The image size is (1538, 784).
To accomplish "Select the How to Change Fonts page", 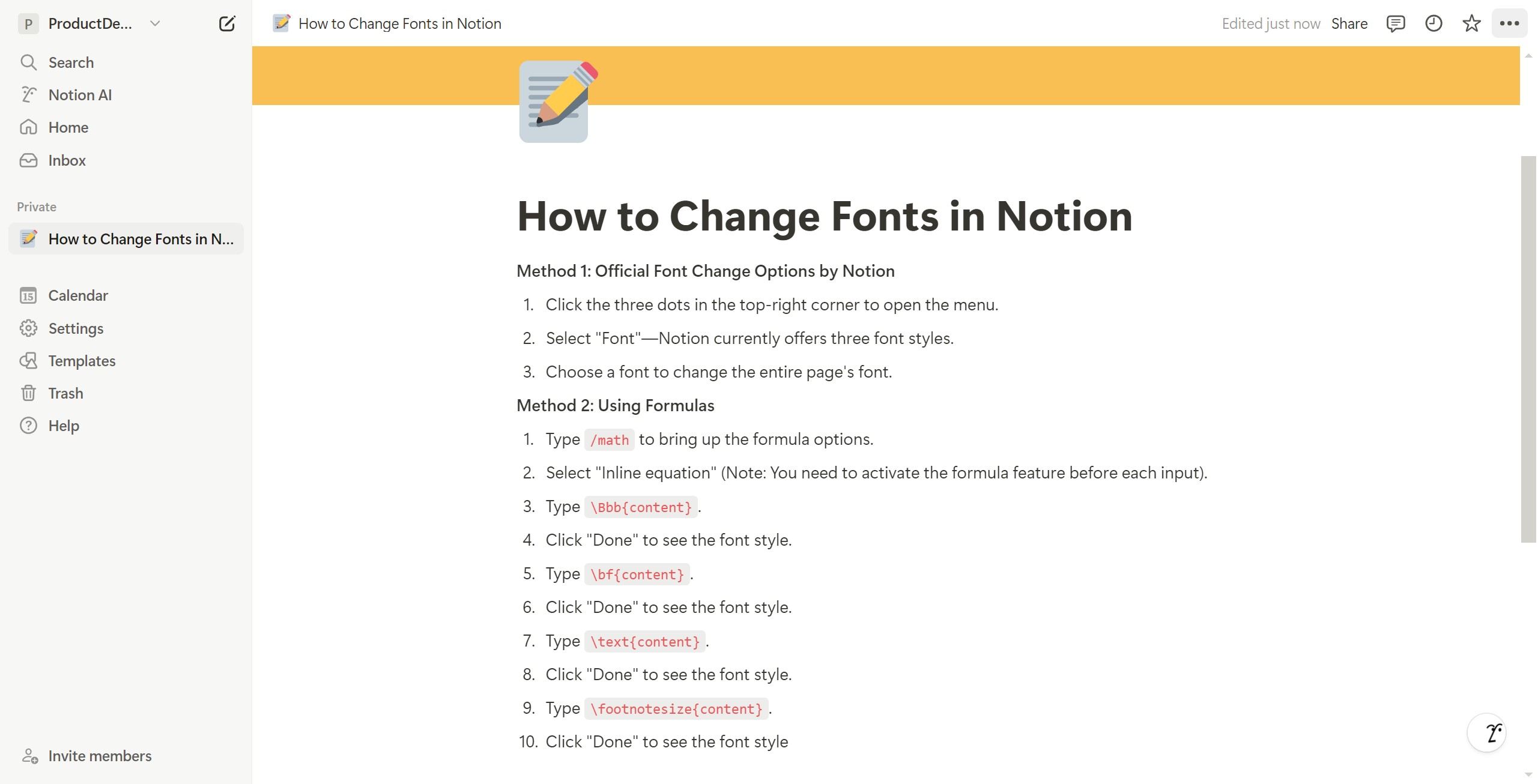I will tap(126, 239).
